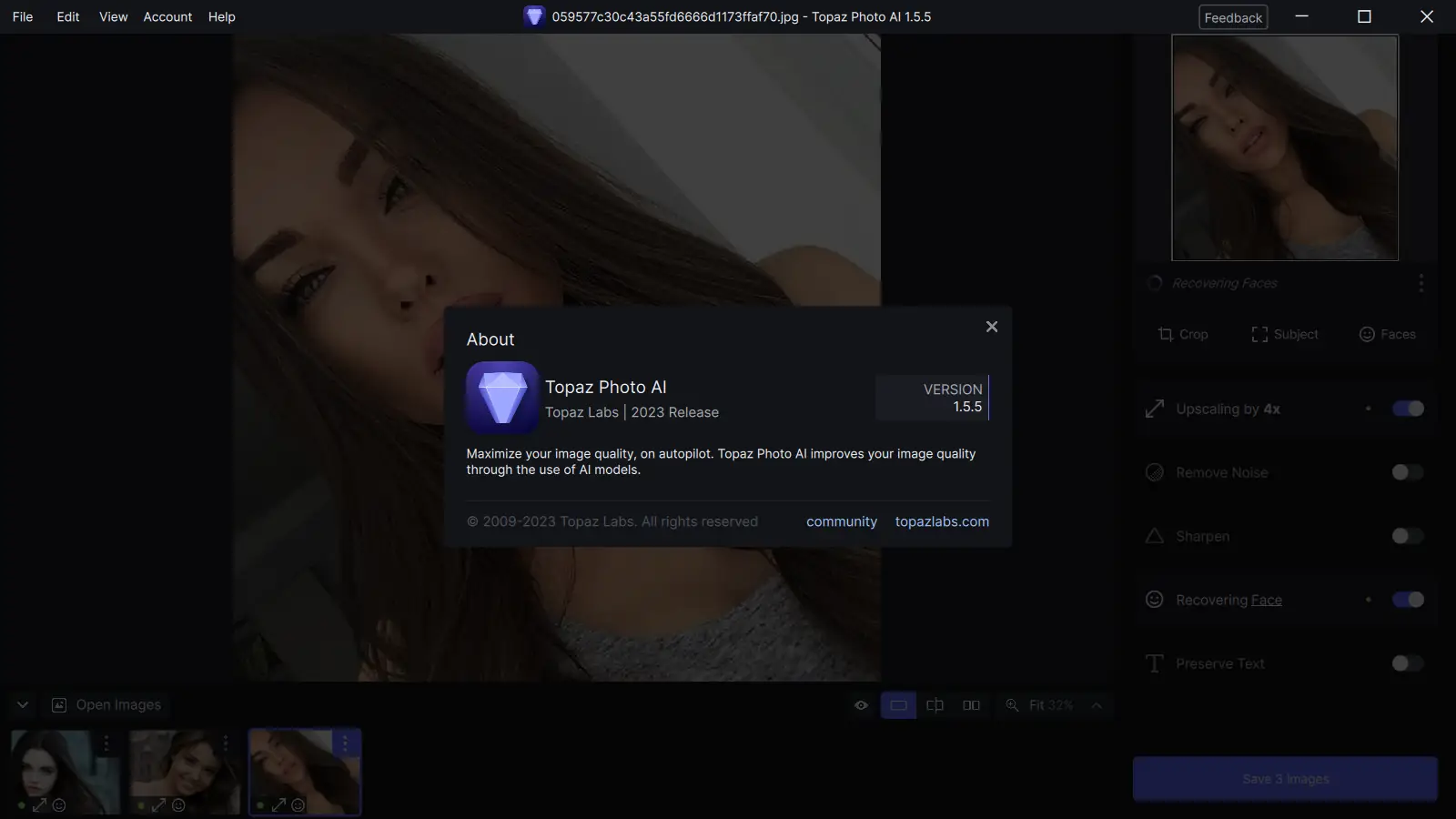Enable the Sharpen switch
The width and height of the screenshot is (1456, 819).
1408,536
